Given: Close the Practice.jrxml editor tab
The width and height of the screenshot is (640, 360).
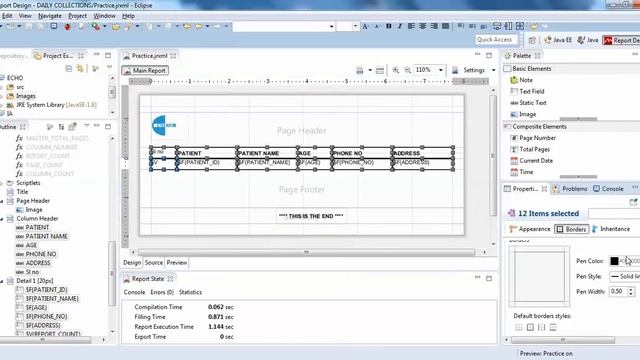Looking at the screenshot, I should coord(173,56).
